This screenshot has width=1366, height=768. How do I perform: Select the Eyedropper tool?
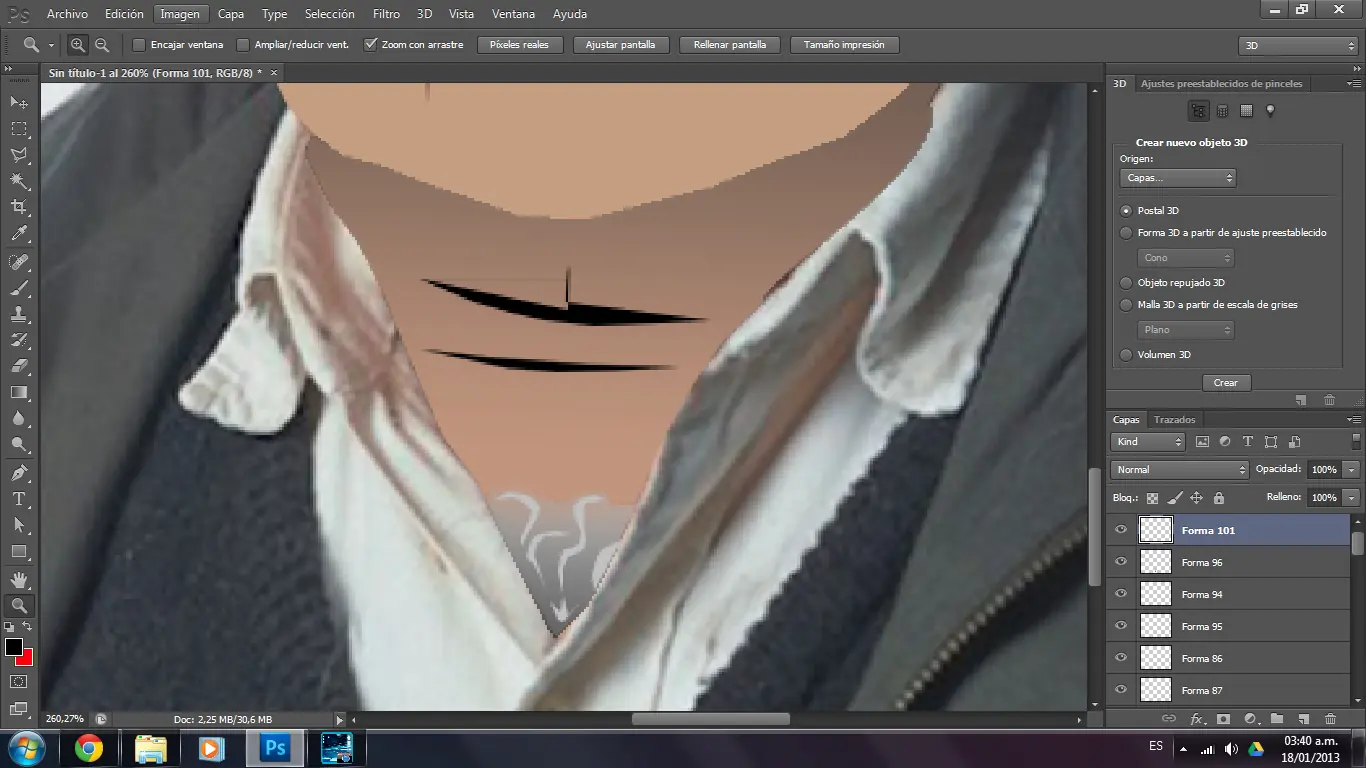tap(19, 234)
